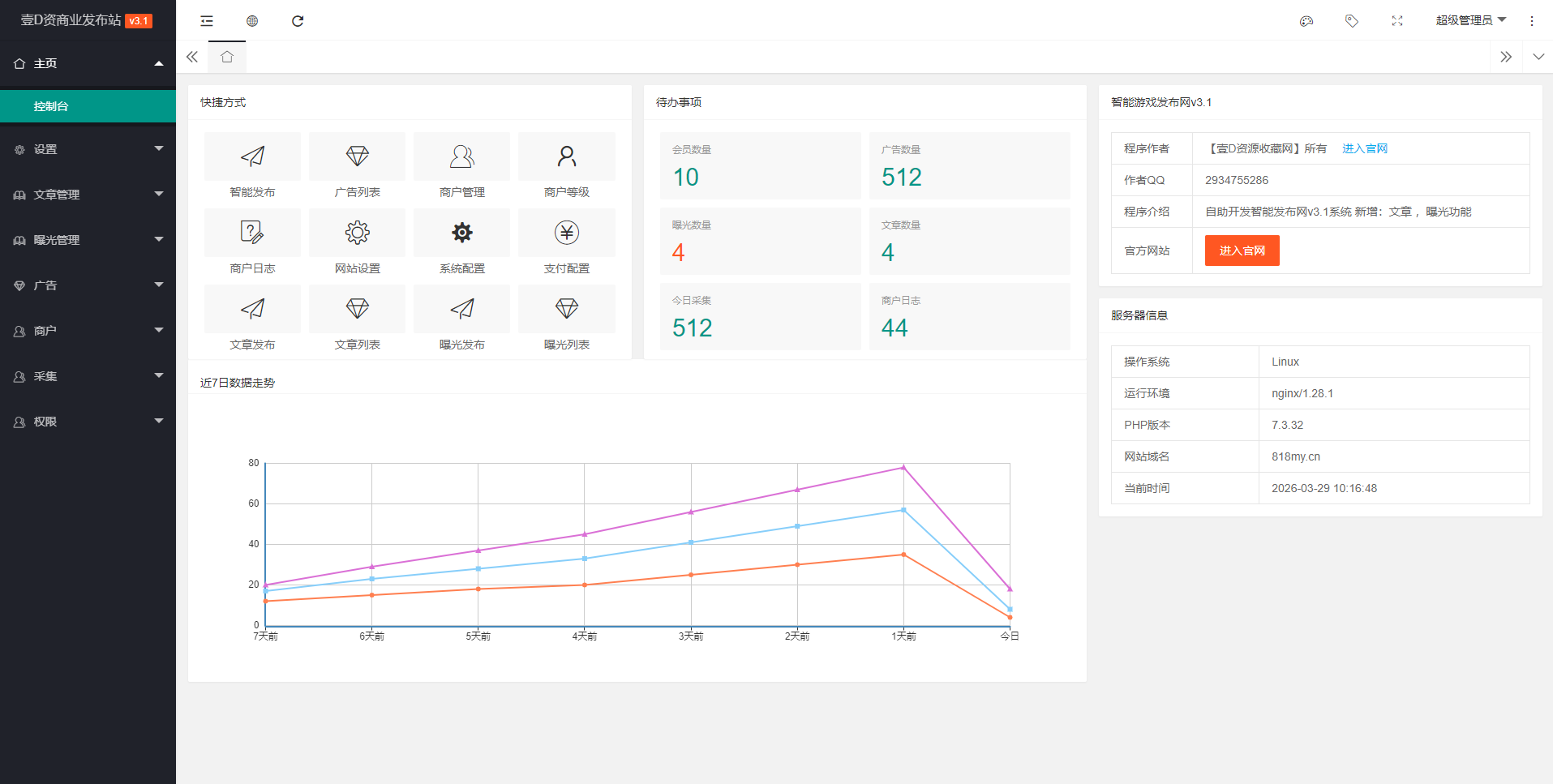The image size is (1553, 784).
Task: Click the blue 进入官网 link
Action: [1364, 148]
